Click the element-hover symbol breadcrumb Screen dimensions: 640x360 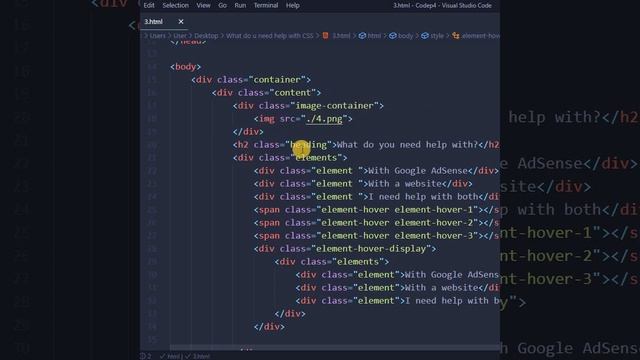476,36
